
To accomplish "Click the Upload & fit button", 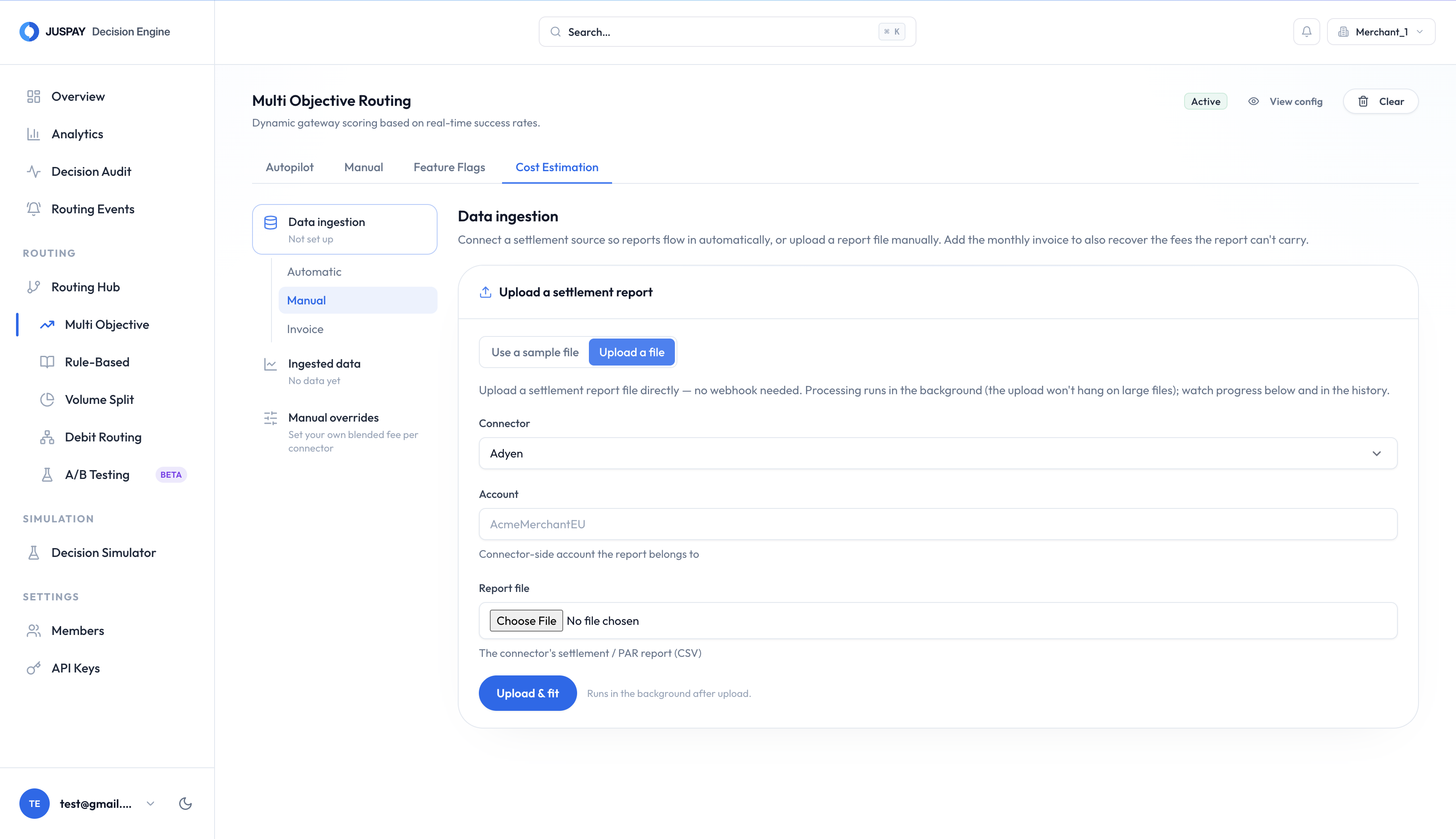I will 528,693.
